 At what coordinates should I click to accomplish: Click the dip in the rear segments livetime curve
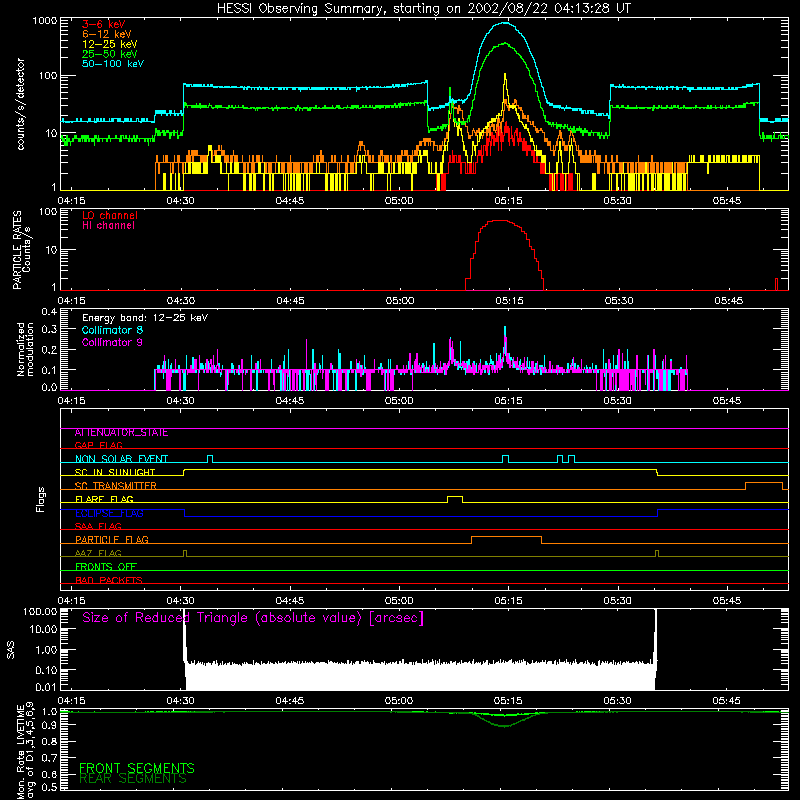tap(505, 726)
